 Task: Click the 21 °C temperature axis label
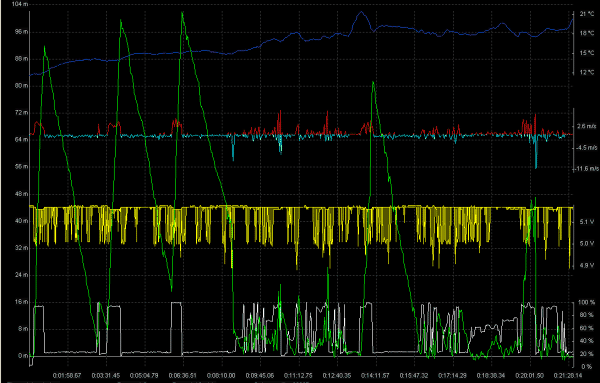coord(587,14)
